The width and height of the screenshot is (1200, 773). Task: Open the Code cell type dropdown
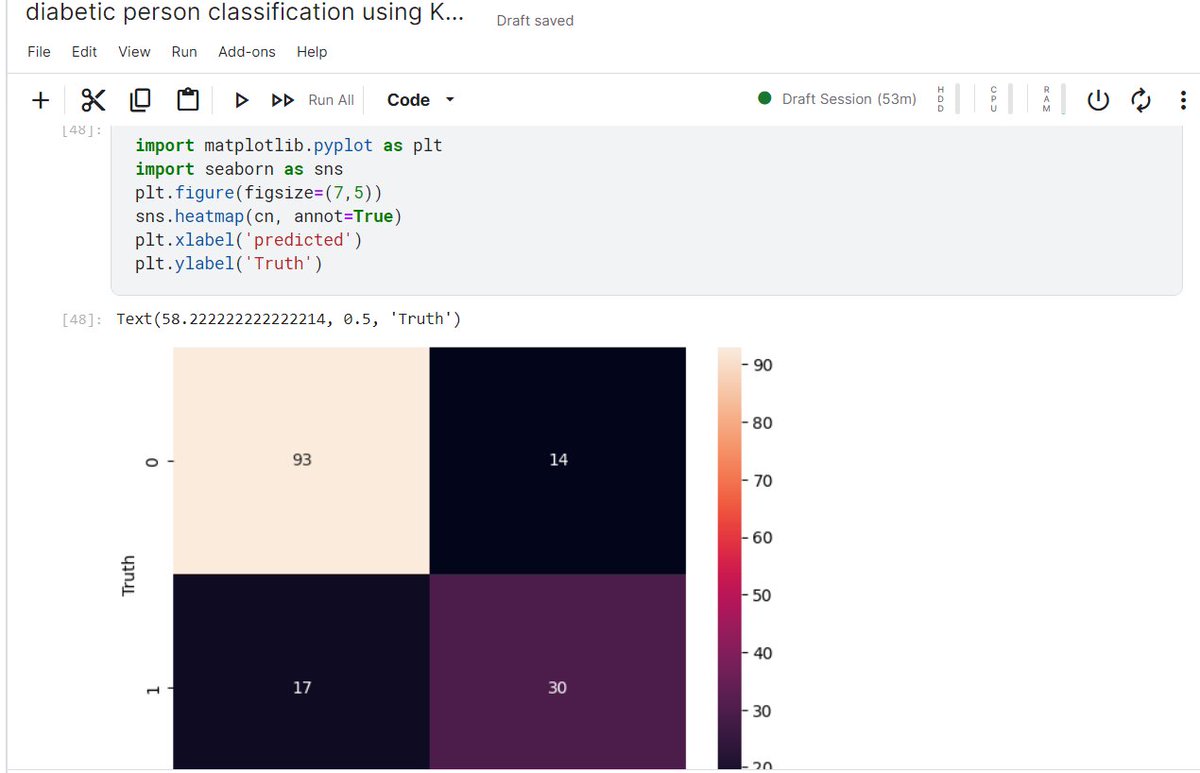420,100
